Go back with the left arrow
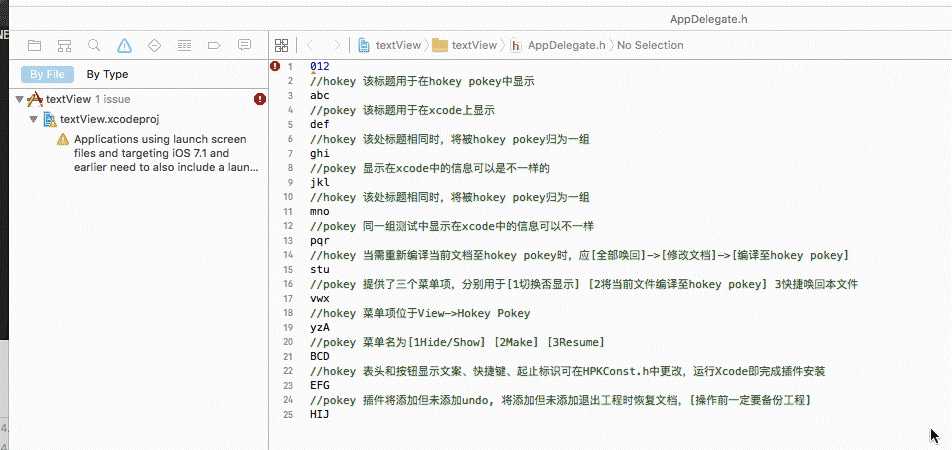Image resolution: width=952 pixels, height=450 pixels. (310, 45)
